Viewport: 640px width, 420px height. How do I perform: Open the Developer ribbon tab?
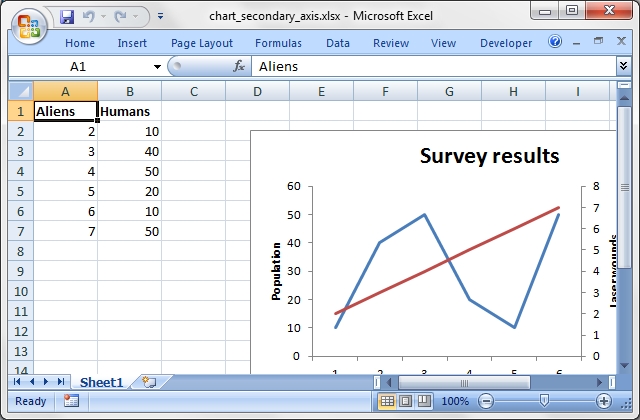506,43
